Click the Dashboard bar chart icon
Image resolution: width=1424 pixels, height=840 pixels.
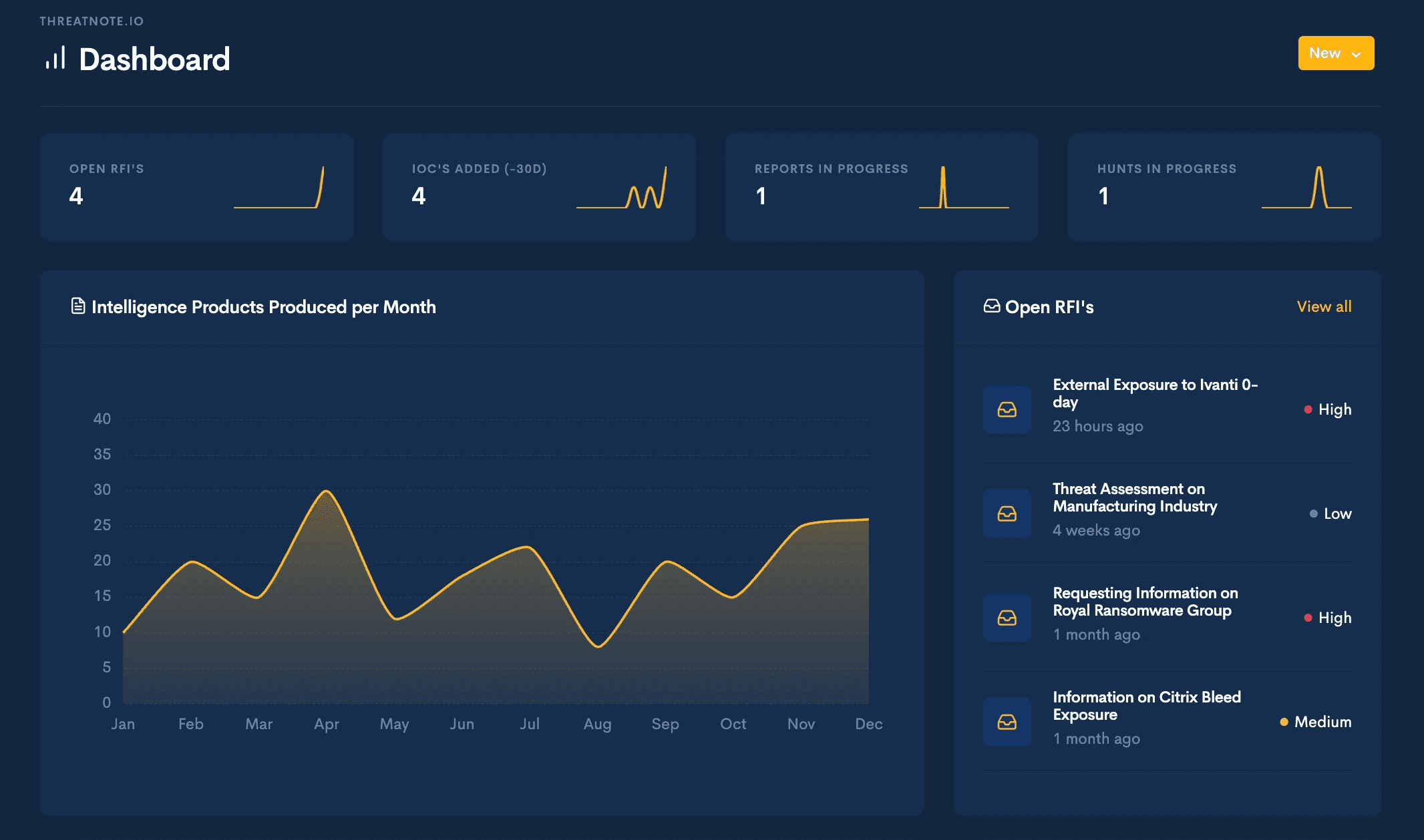(x=55, y=58)
